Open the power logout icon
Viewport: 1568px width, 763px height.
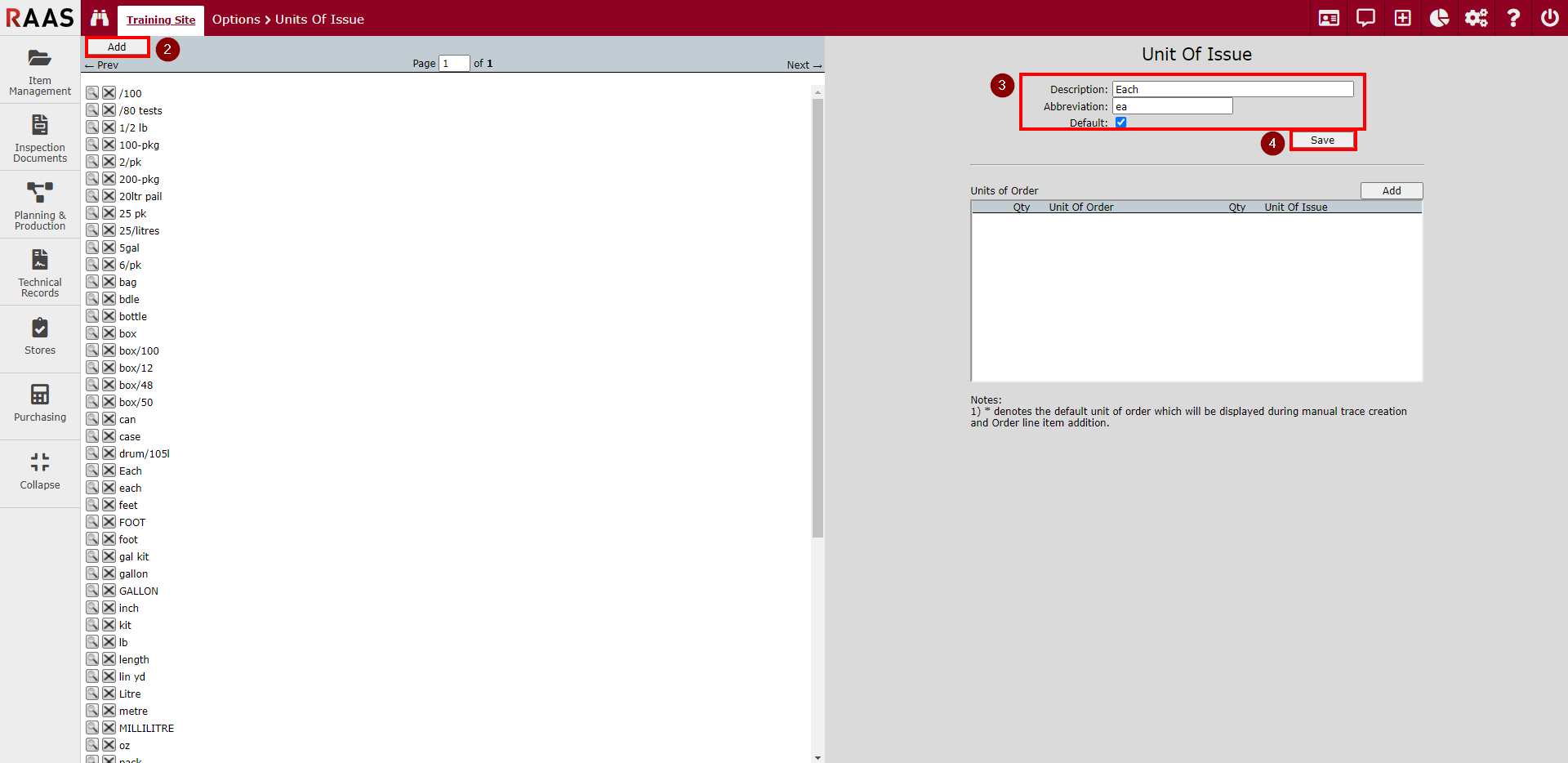point(1549,18)
